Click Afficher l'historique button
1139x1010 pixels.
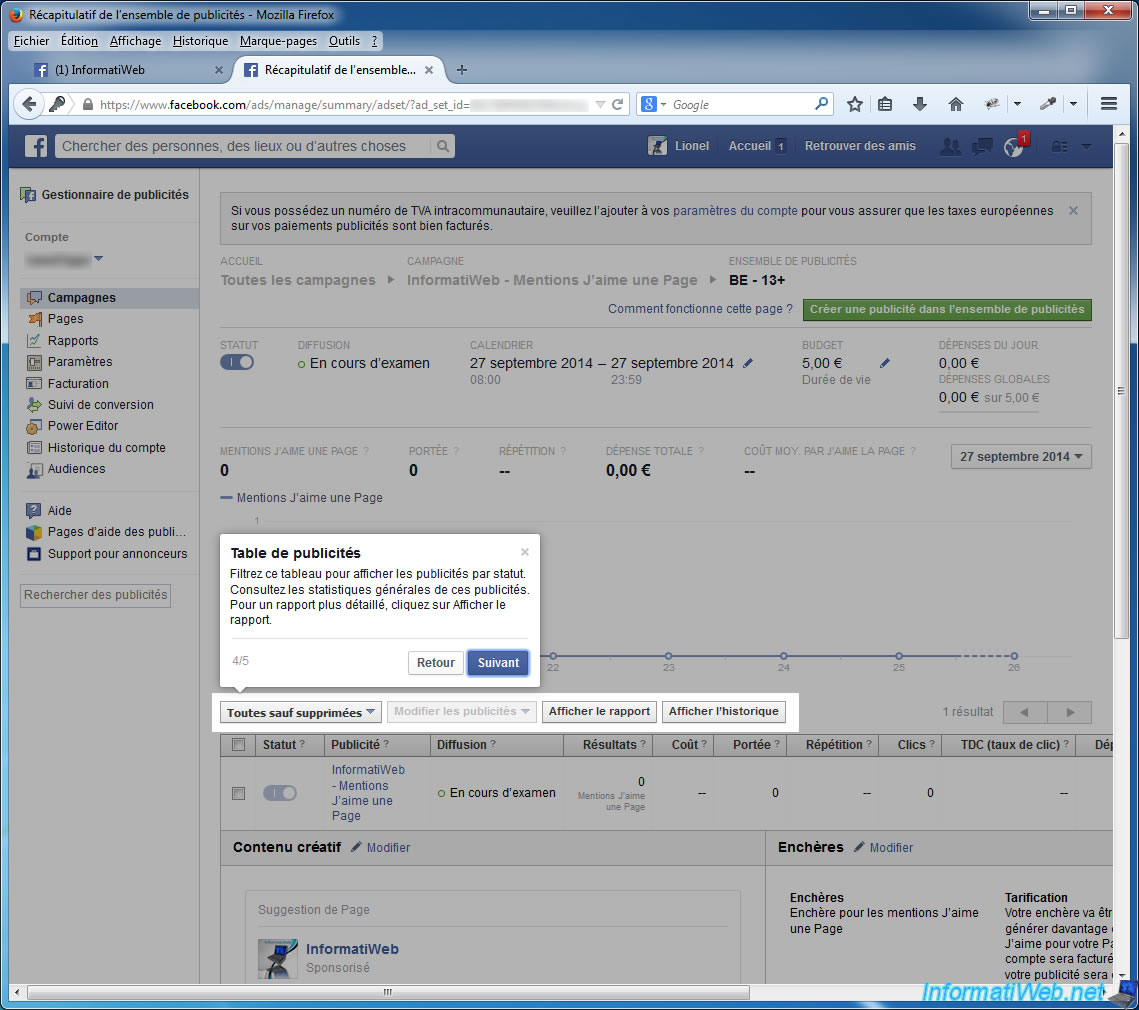[x=723, y=711]
